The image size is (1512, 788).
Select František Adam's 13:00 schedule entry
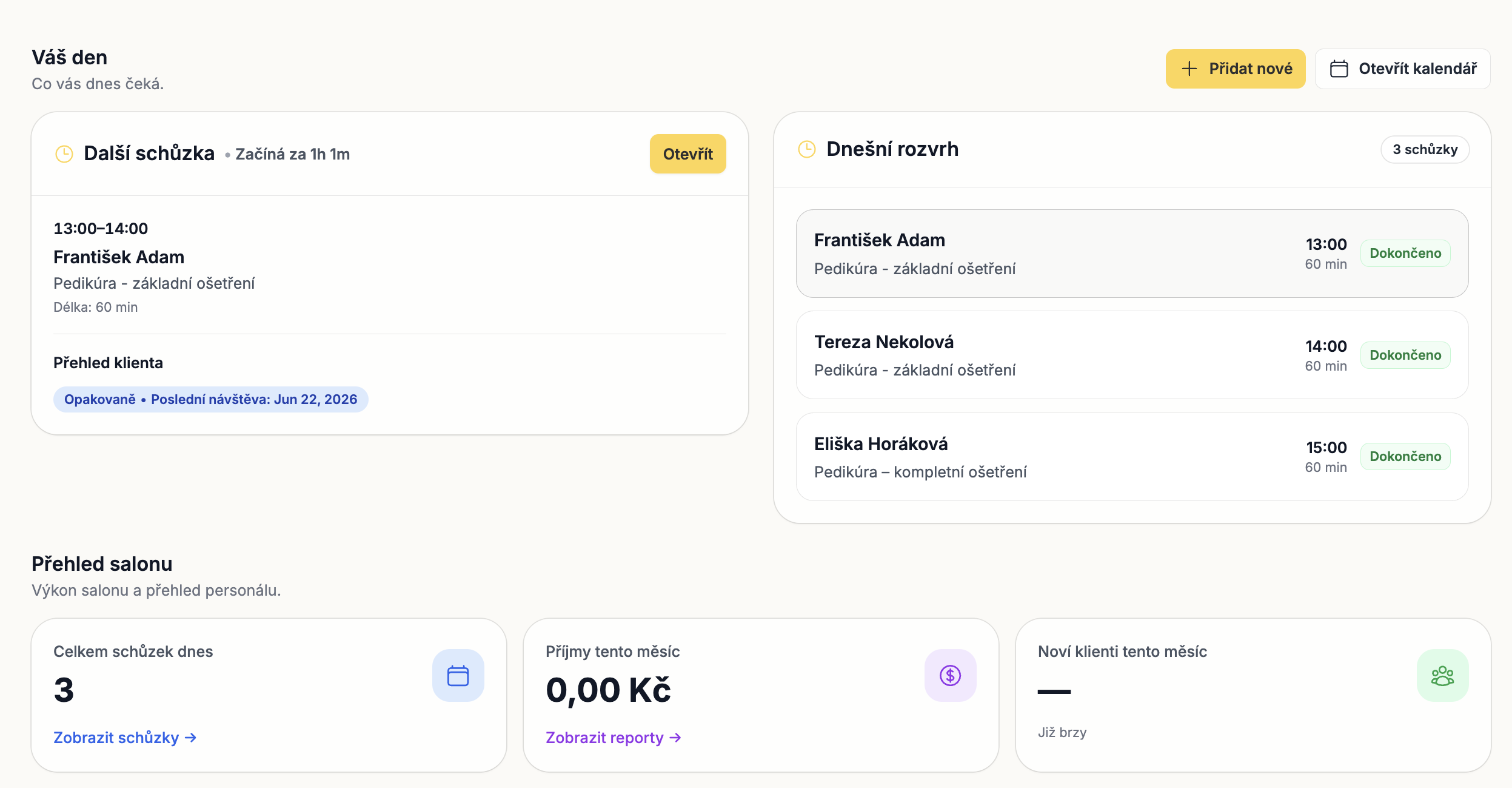(1132, 254)
